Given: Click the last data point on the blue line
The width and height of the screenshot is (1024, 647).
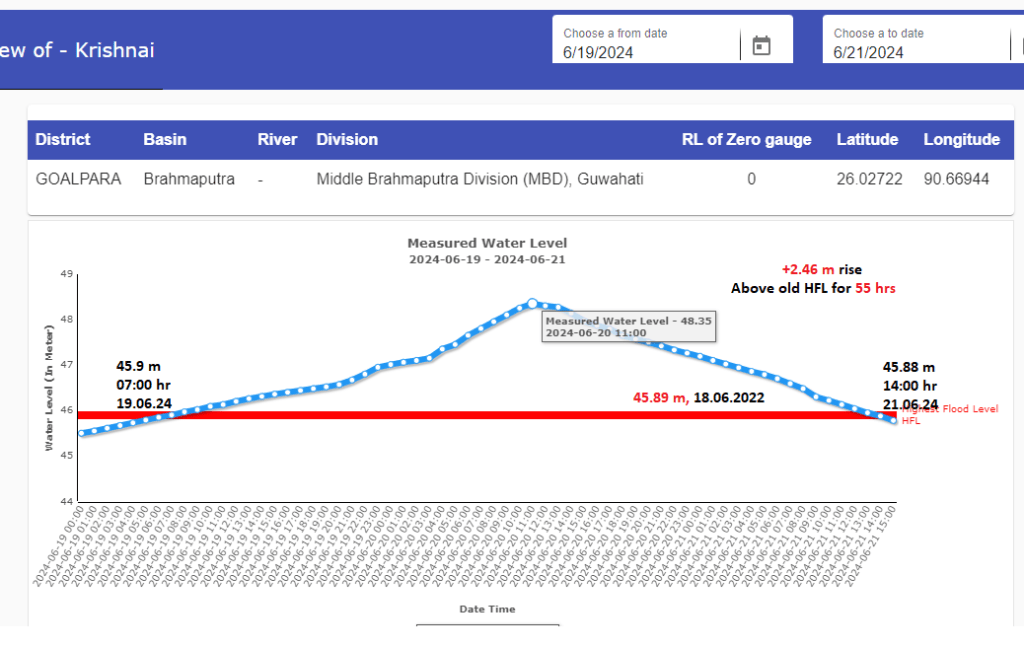Looking at the screenshot, I should point(893,421).
